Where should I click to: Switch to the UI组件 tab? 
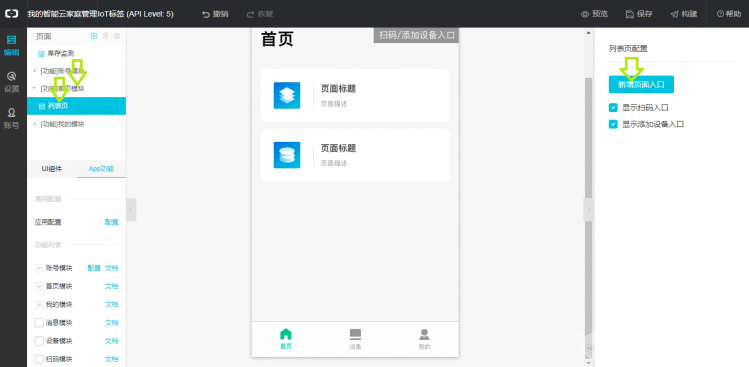pos(52,169)
